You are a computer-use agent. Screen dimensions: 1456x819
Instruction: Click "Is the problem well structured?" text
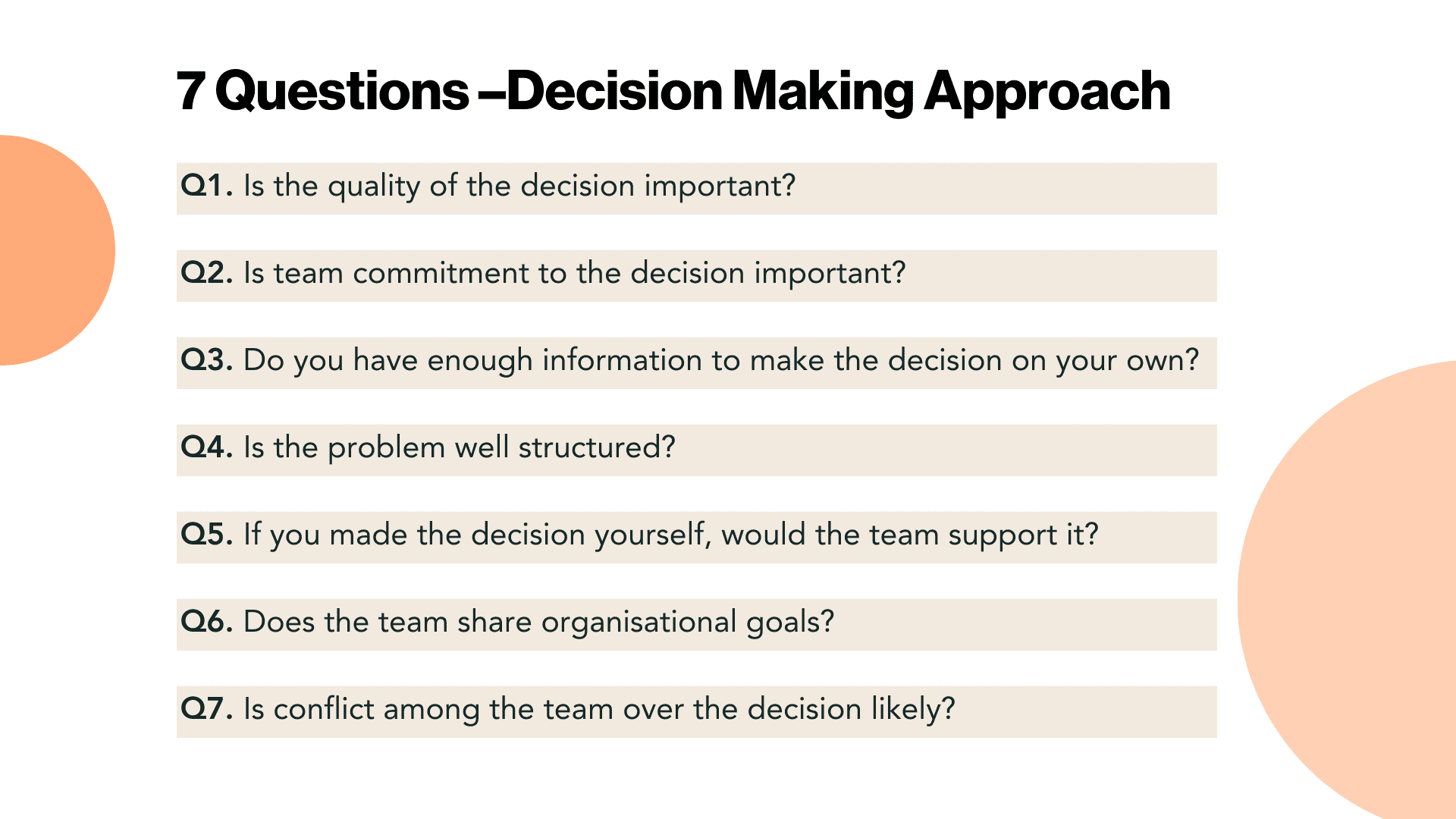coord(459,447)
